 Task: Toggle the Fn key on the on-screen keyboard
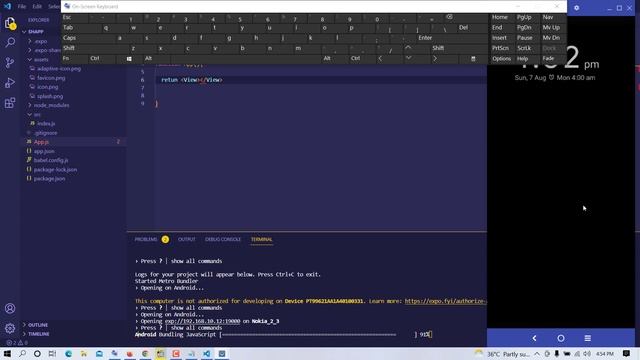(x=75, y=59)
